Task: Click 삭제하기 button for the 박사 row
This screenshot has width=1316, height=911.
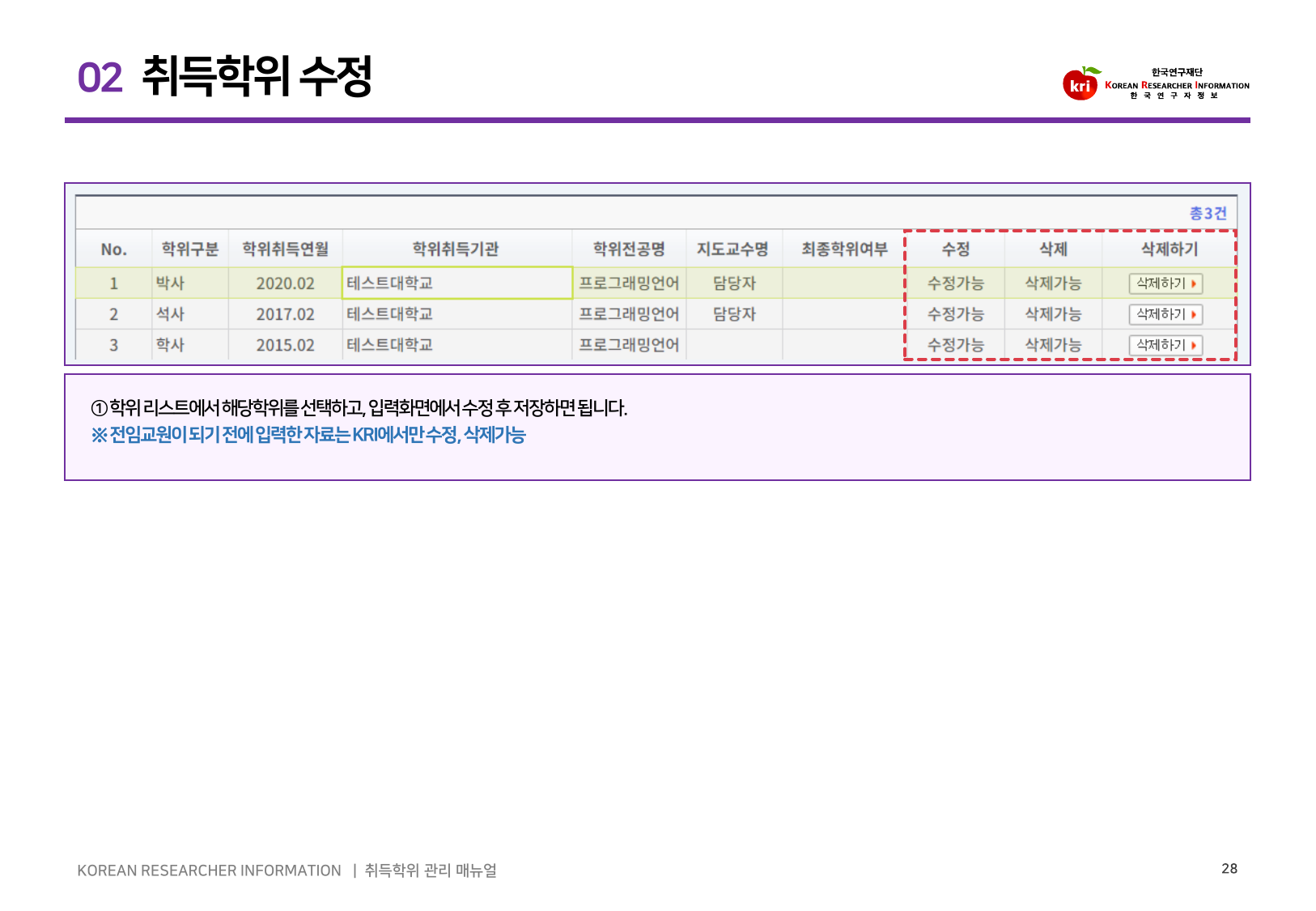Action: coord(1165,283)
